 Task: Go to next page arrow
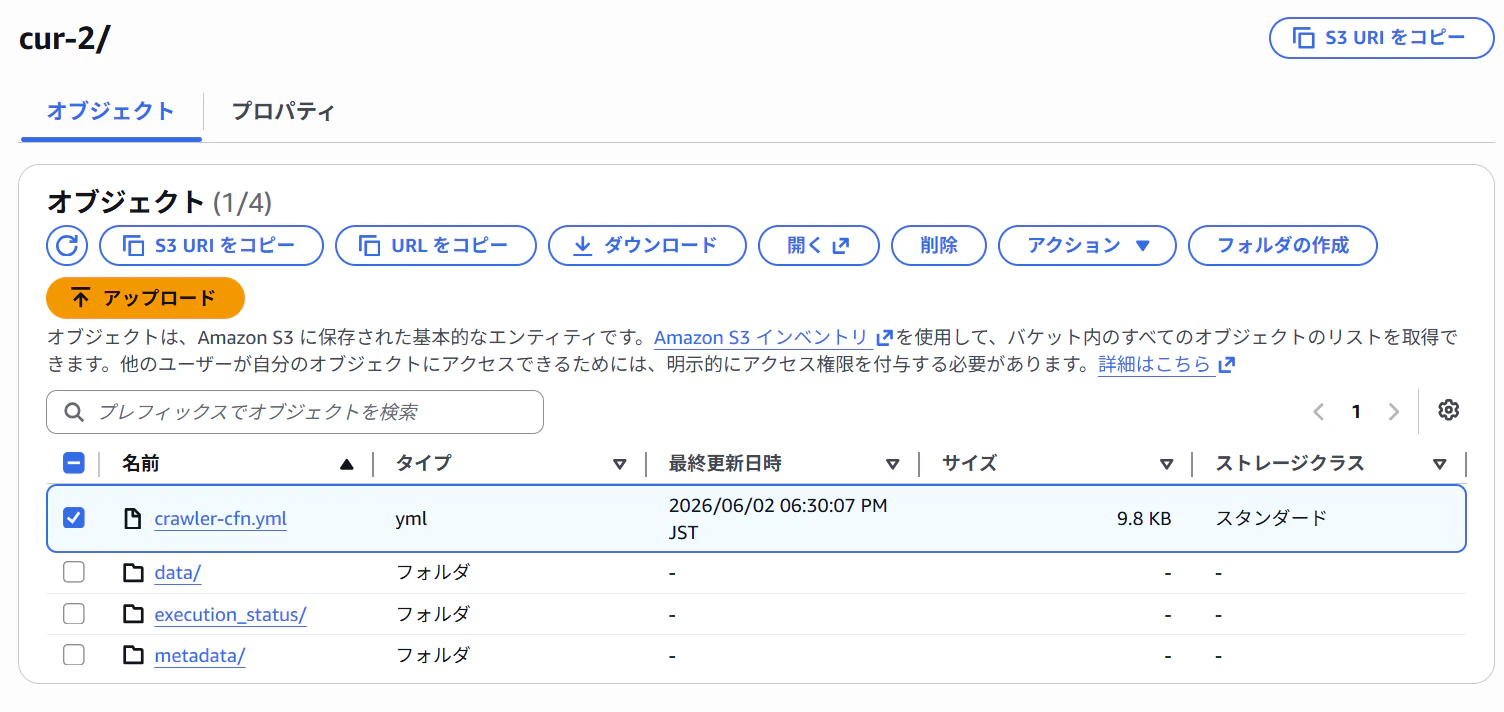1393,411
